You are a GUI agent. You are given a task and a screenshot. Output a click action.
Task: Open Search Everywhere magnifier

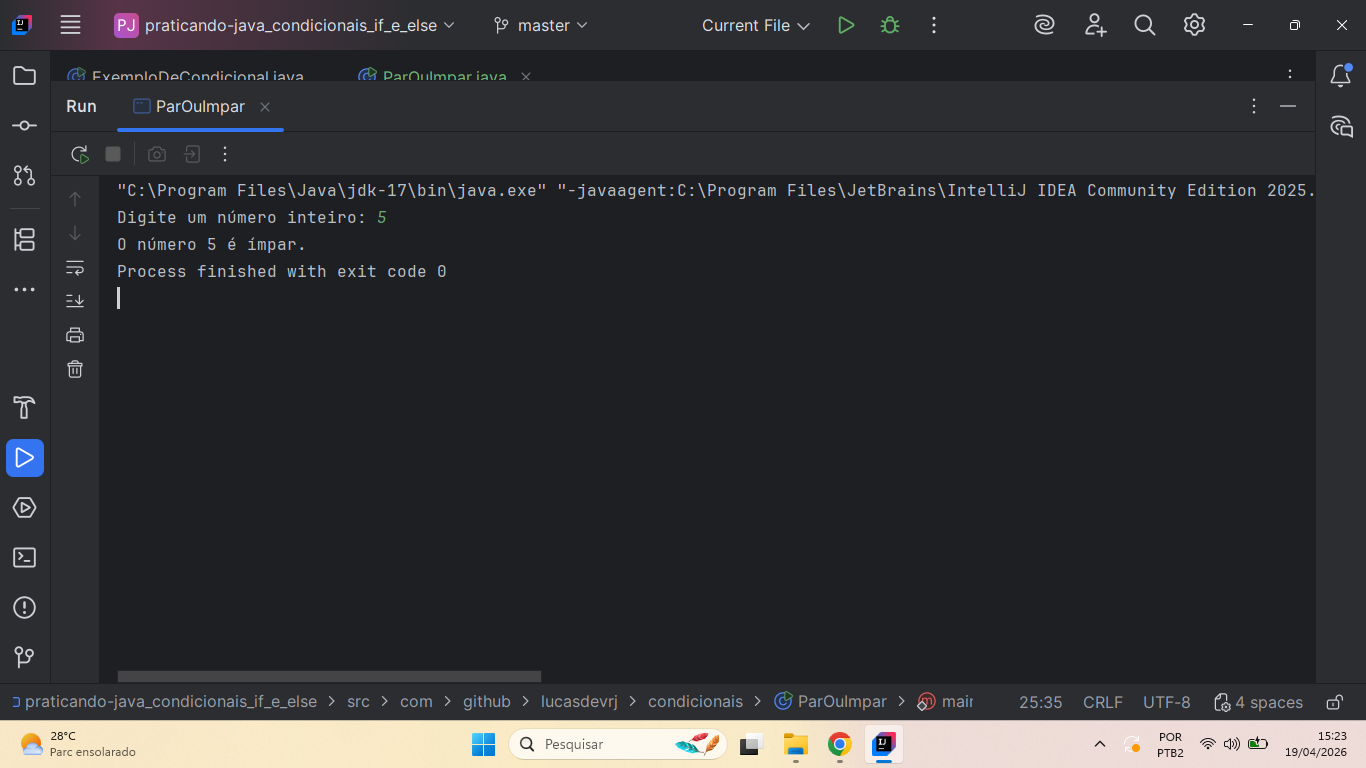coord(1145,25)
